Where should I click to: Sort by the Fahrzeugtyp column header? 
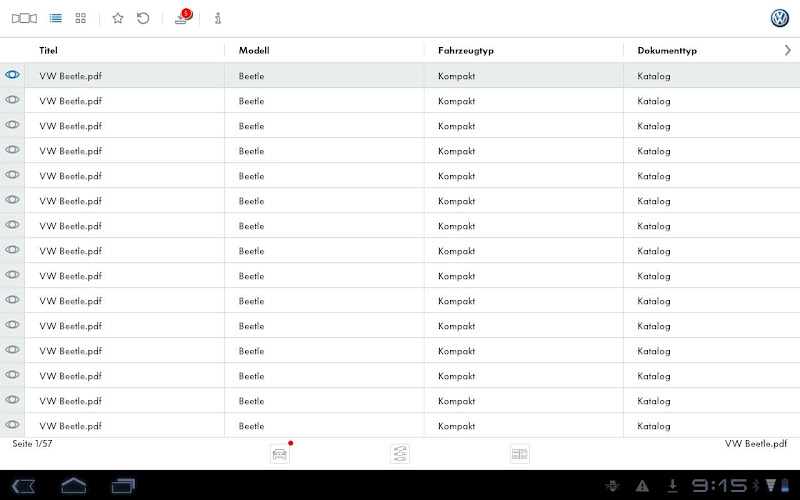[466, 51]
